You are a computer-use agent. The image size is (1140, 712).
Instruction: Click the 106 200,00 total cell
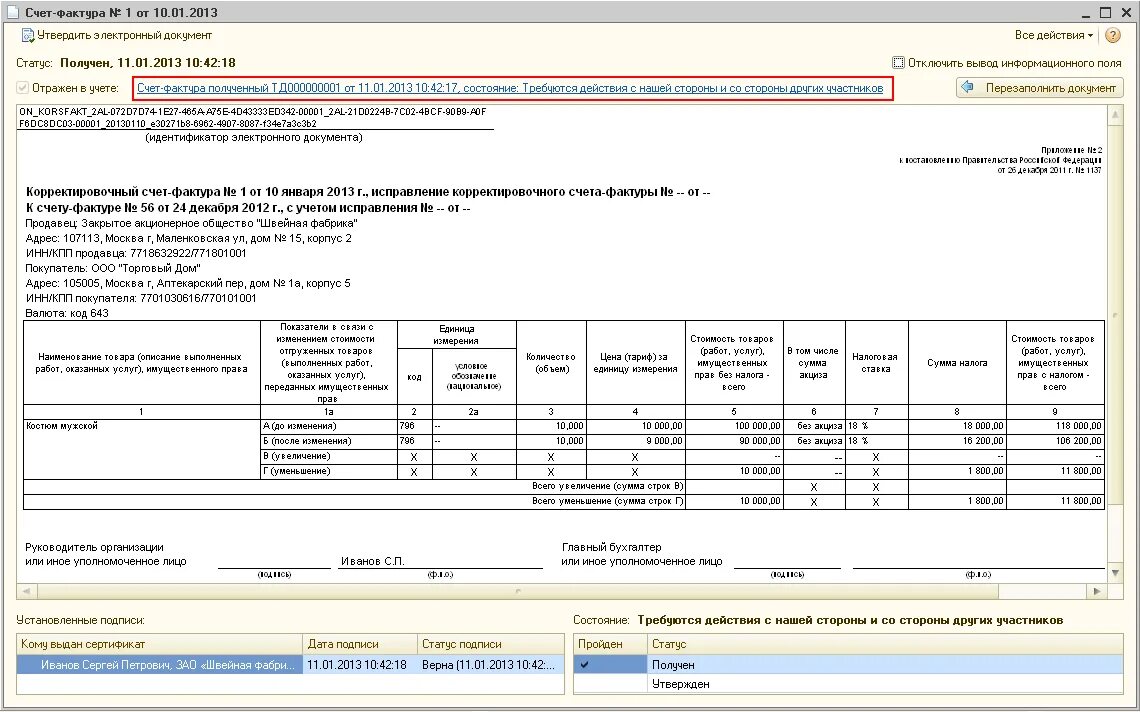(1055, 441)
